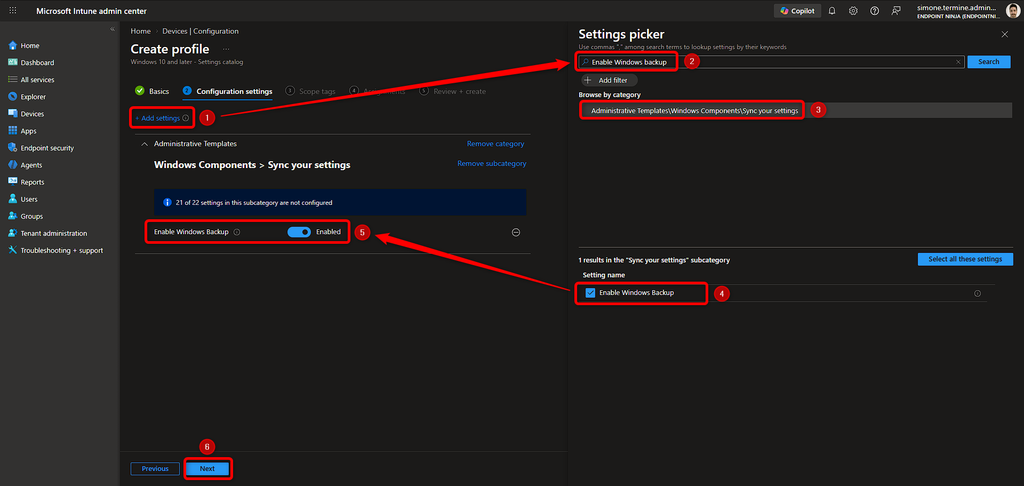Select Sync your settings category row
Image resolution: width=1024 pixels, height=486 pixels.
(795, 110)
